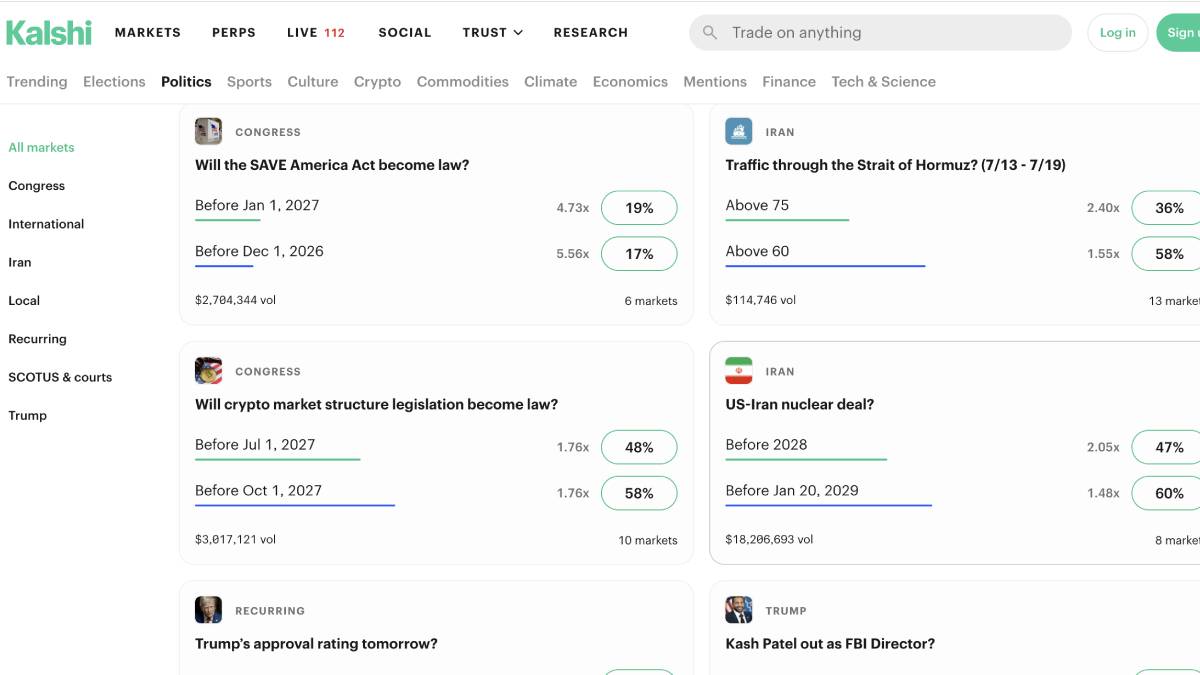Image resolution: width=1200 pixels, height=675 pixels.
Task: Click the 19% button for Before Jan 1, 2027
Action: tap(639, 208)
